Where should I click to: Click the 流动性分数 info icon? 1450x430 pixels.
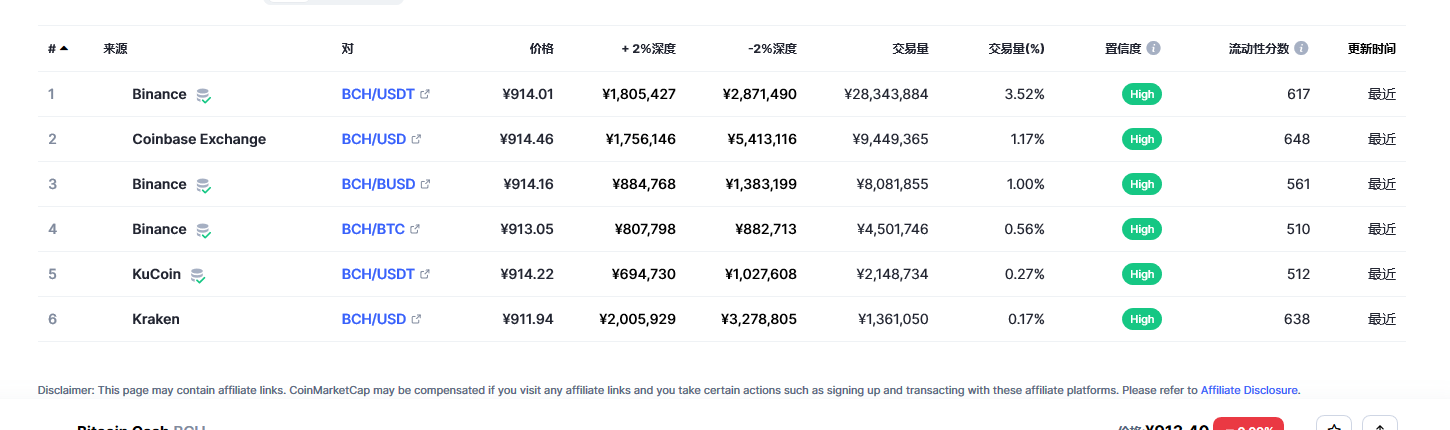pyautogui.click(x=1301, y=48)
